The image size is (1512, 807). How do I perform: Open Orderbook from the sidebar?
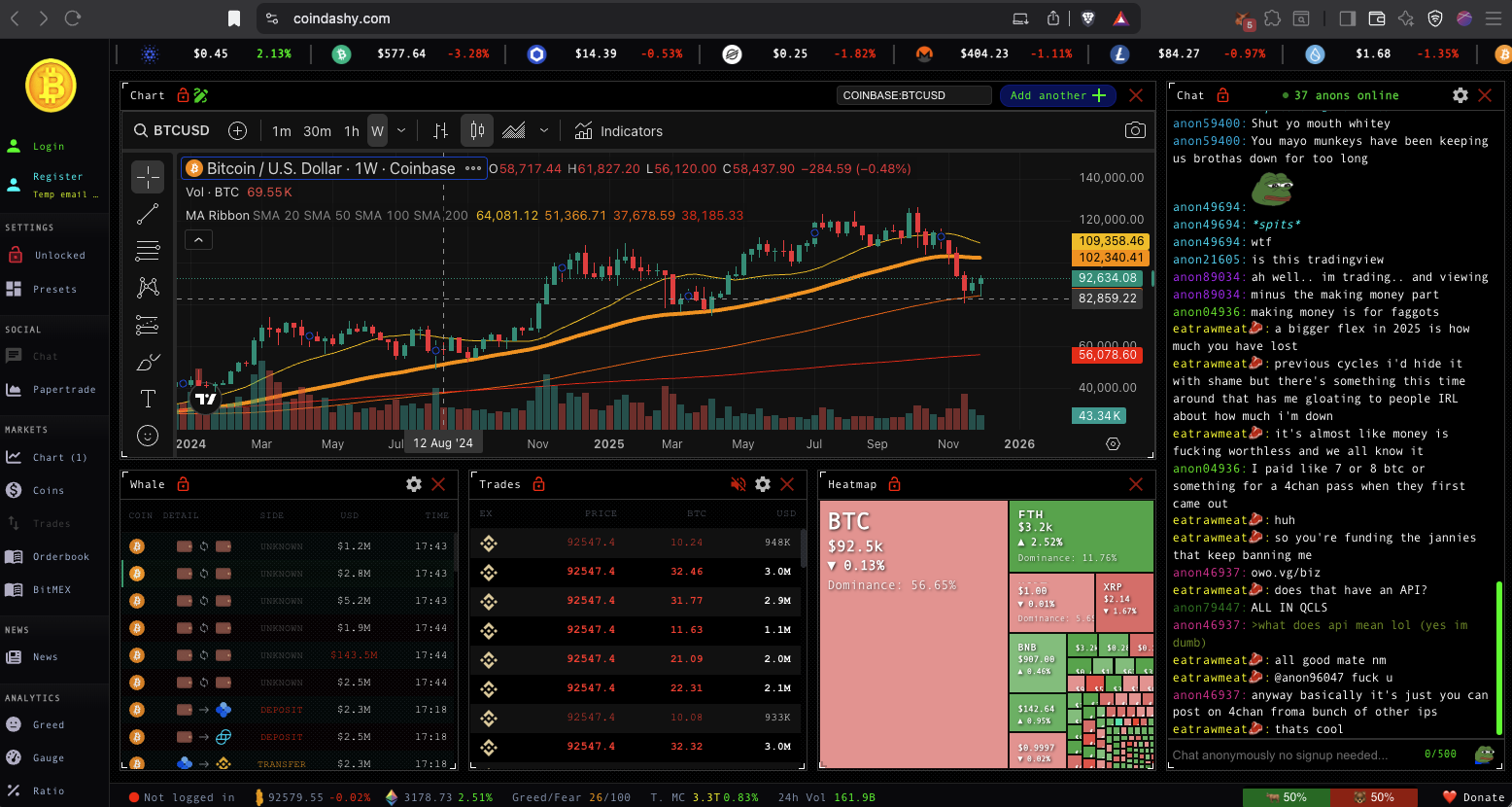click(x=48, y=557)
